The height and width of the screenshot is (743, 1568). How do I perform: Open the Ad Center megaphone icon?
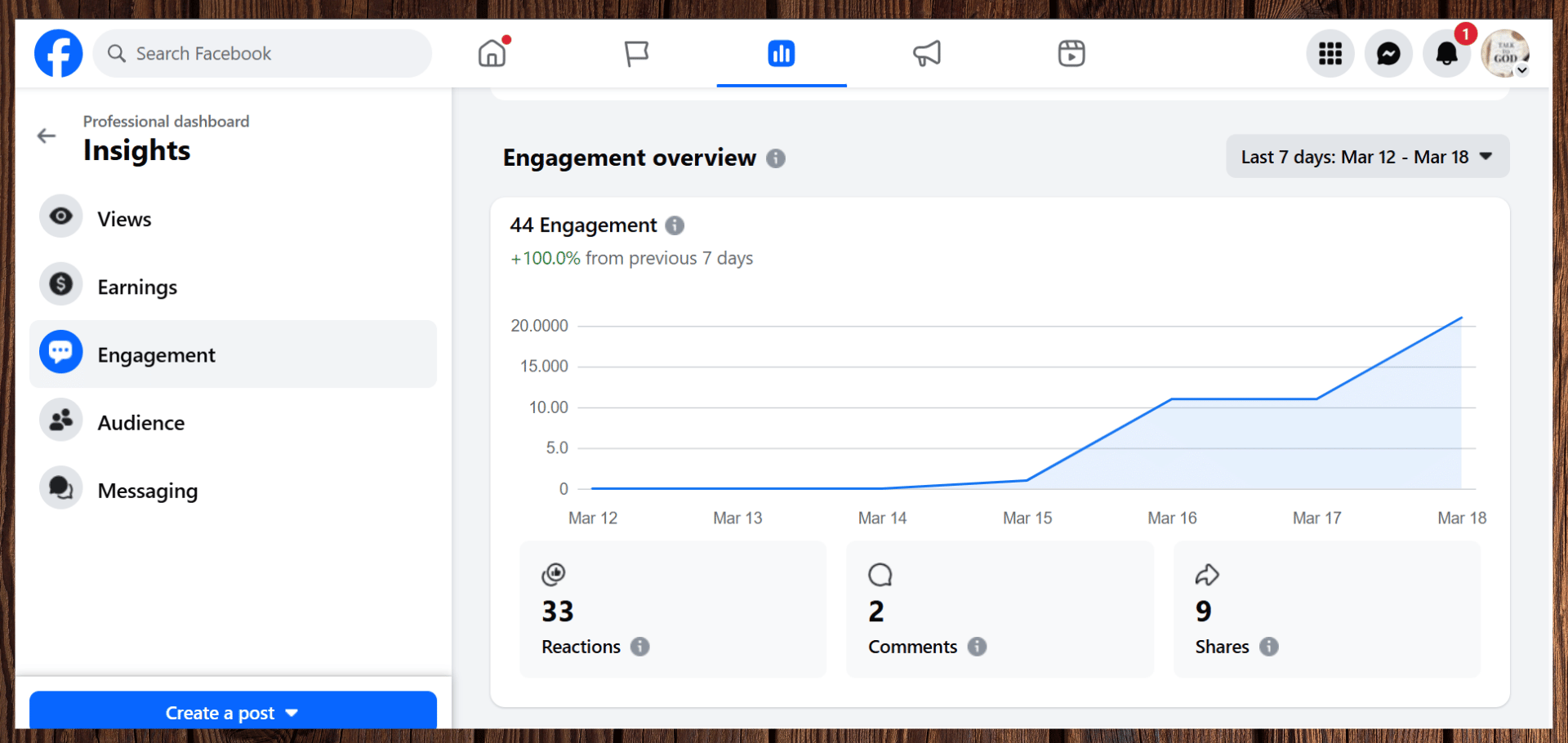coord(927,54)
